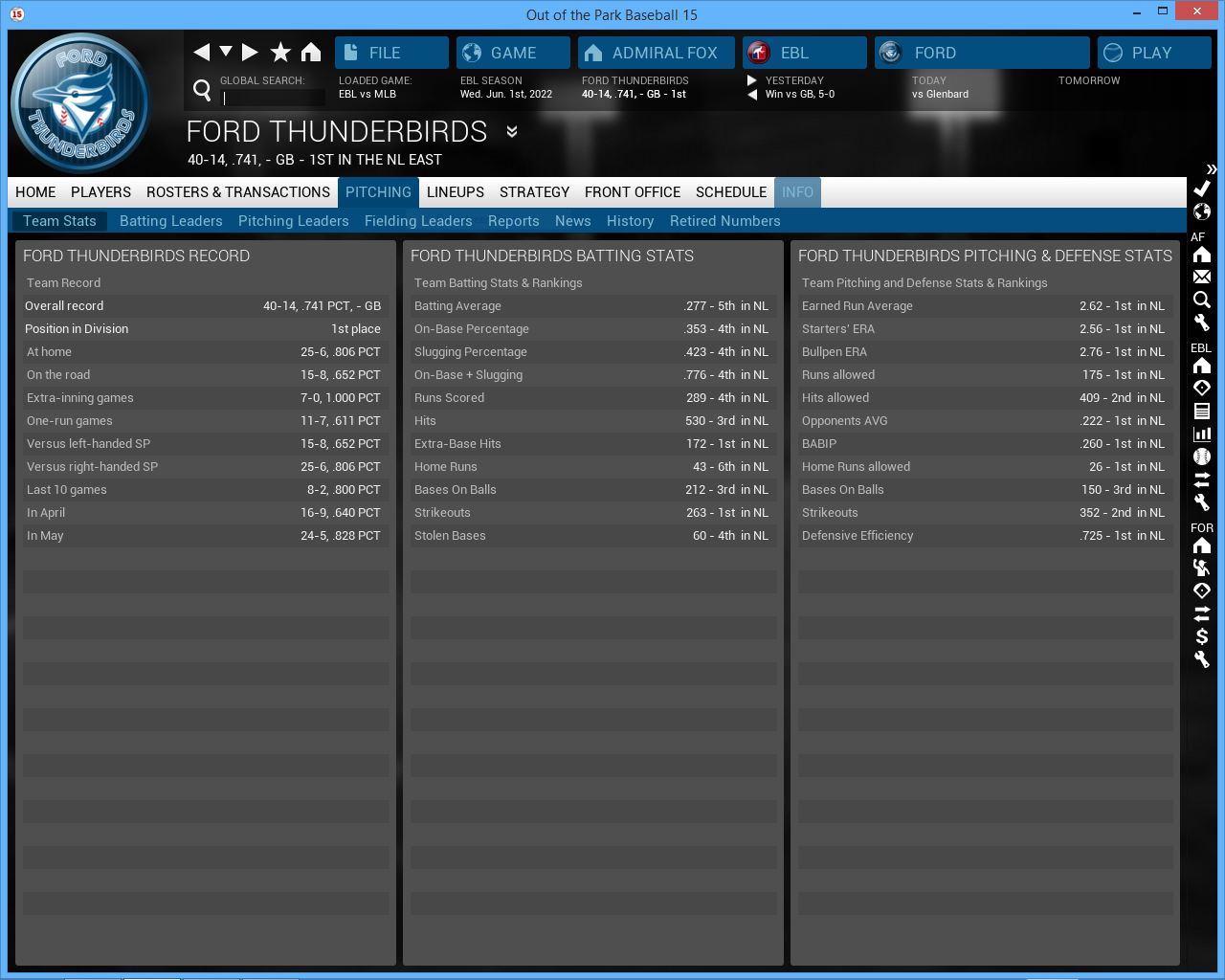This screenshot has width=1225, height=980.
Task: Collapse the right sidebar with double arrow
Action: coord(1212,168)
